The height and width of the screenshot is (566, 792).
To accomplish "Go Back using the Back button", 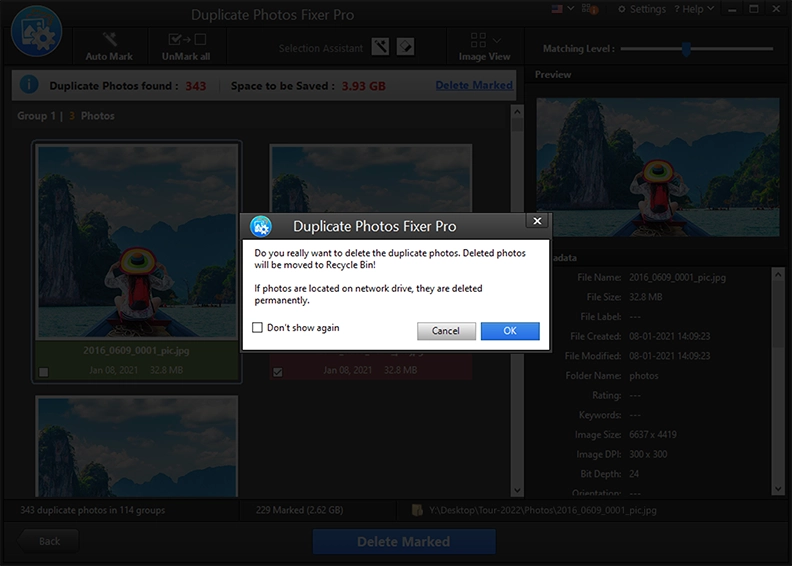I will tap(48, 541).
